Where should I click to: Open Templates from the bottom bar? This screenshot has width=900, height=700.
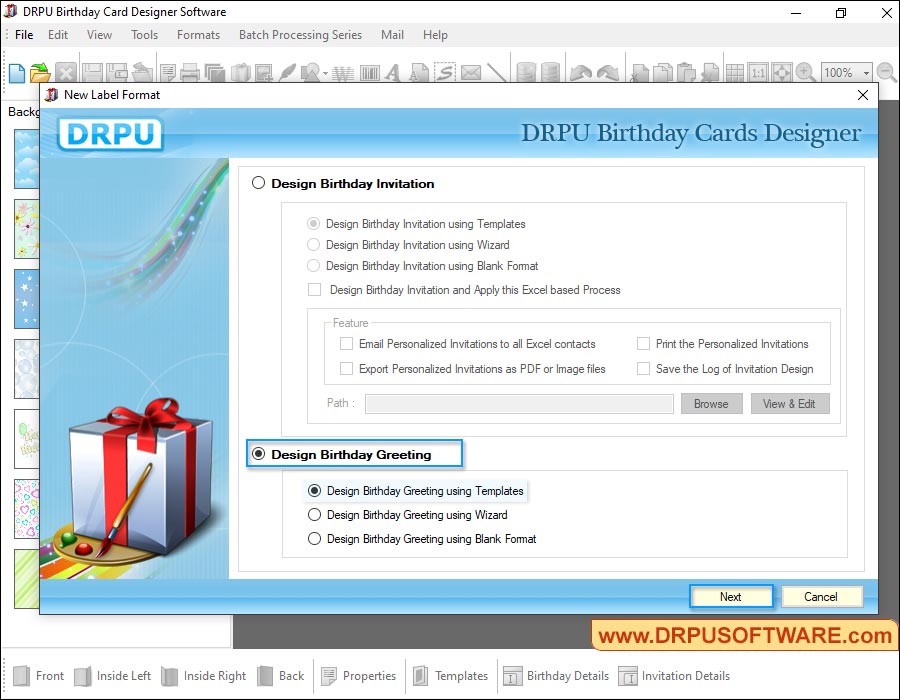(451, 676)
